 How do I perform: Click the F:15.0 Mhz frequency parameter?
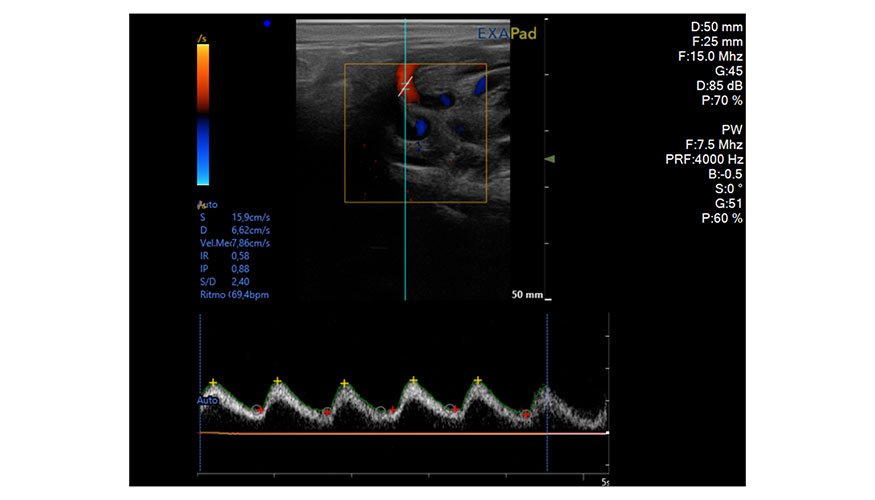(x=710, y=56)
